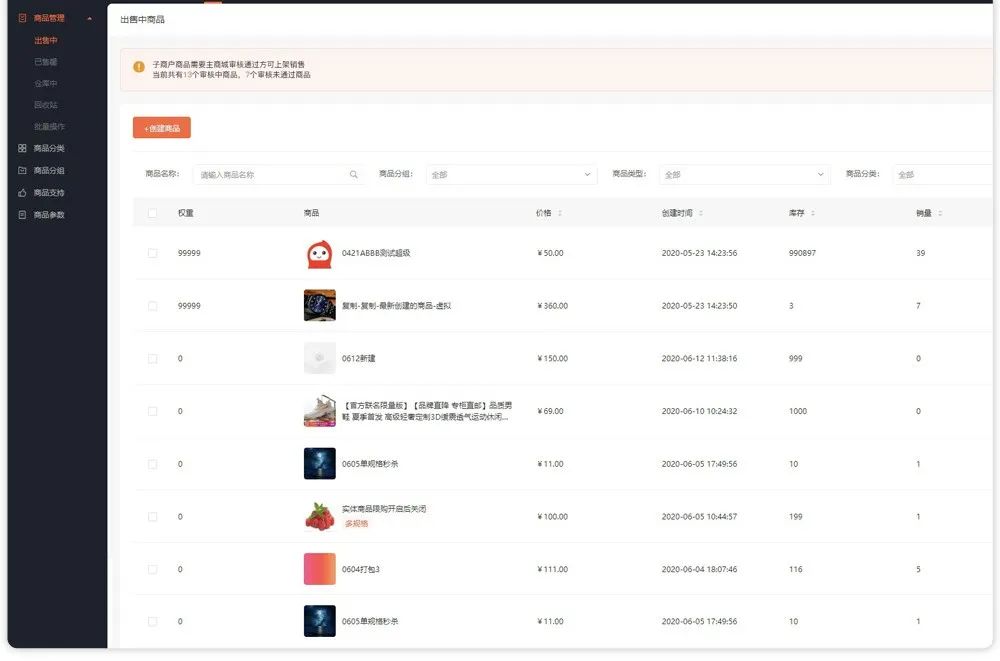Select checkbox for 官方联名限量版 shoe row

point(152,412)
